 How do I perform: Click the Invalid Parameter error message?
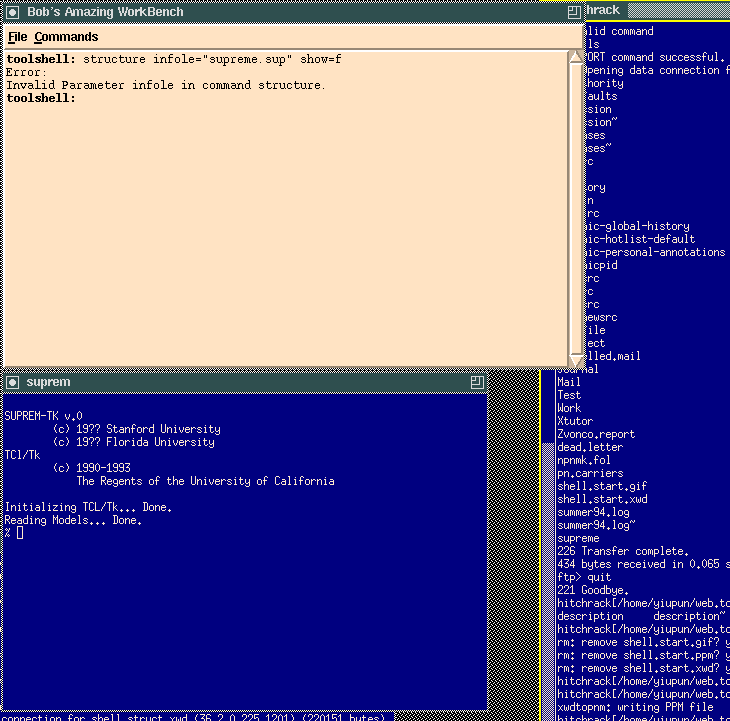tap(165, 86)
